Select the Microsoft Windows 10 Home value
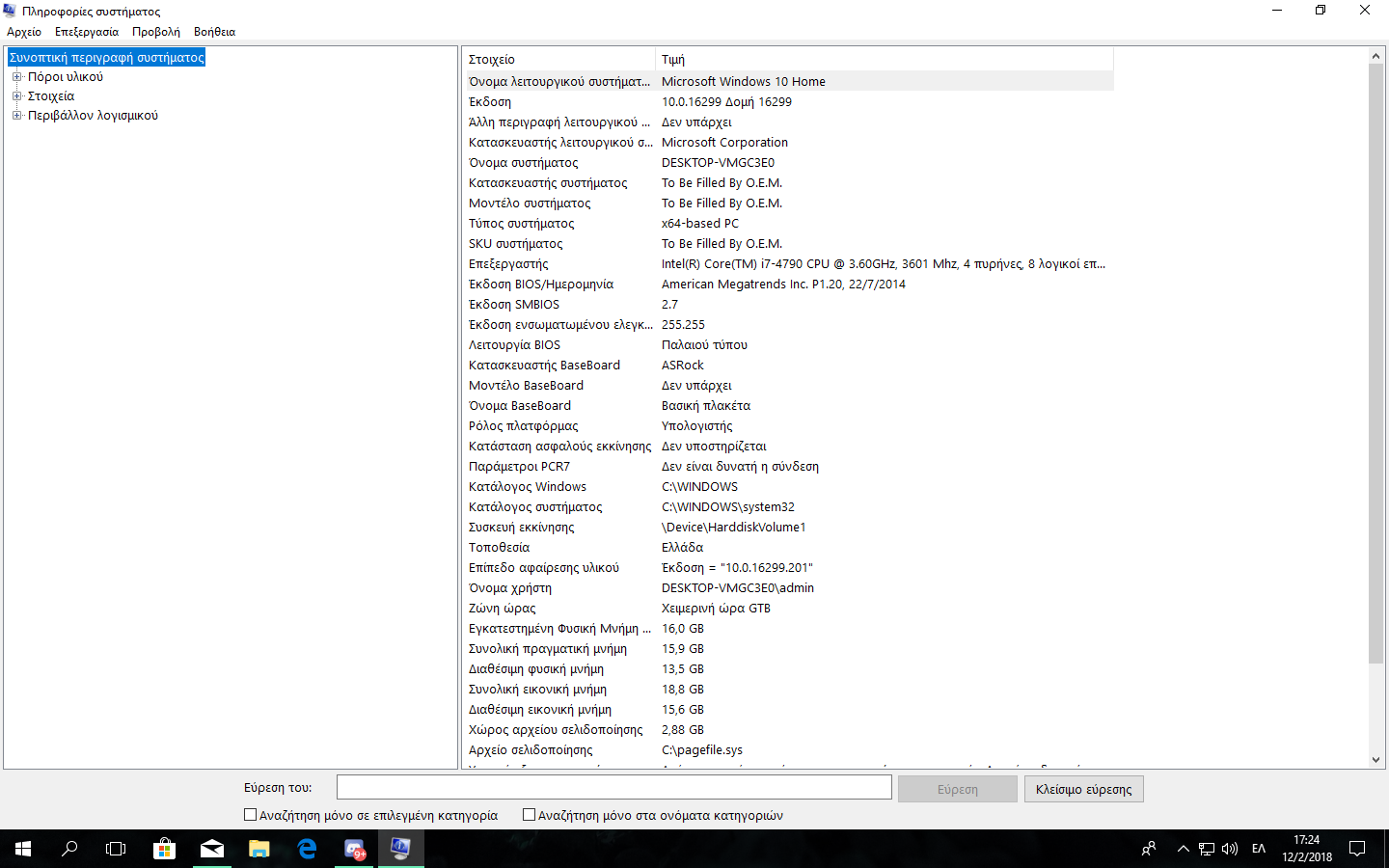 744,82
